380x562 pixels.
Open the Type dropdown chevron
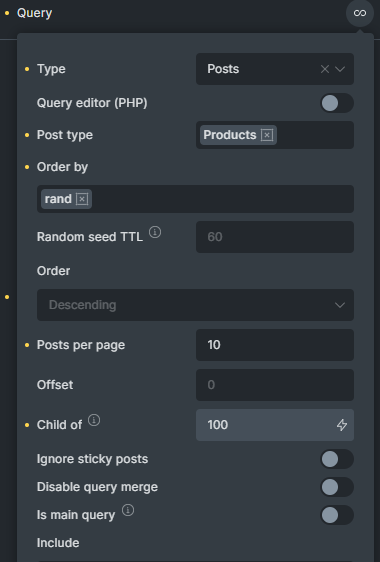(x=340, y=69)
